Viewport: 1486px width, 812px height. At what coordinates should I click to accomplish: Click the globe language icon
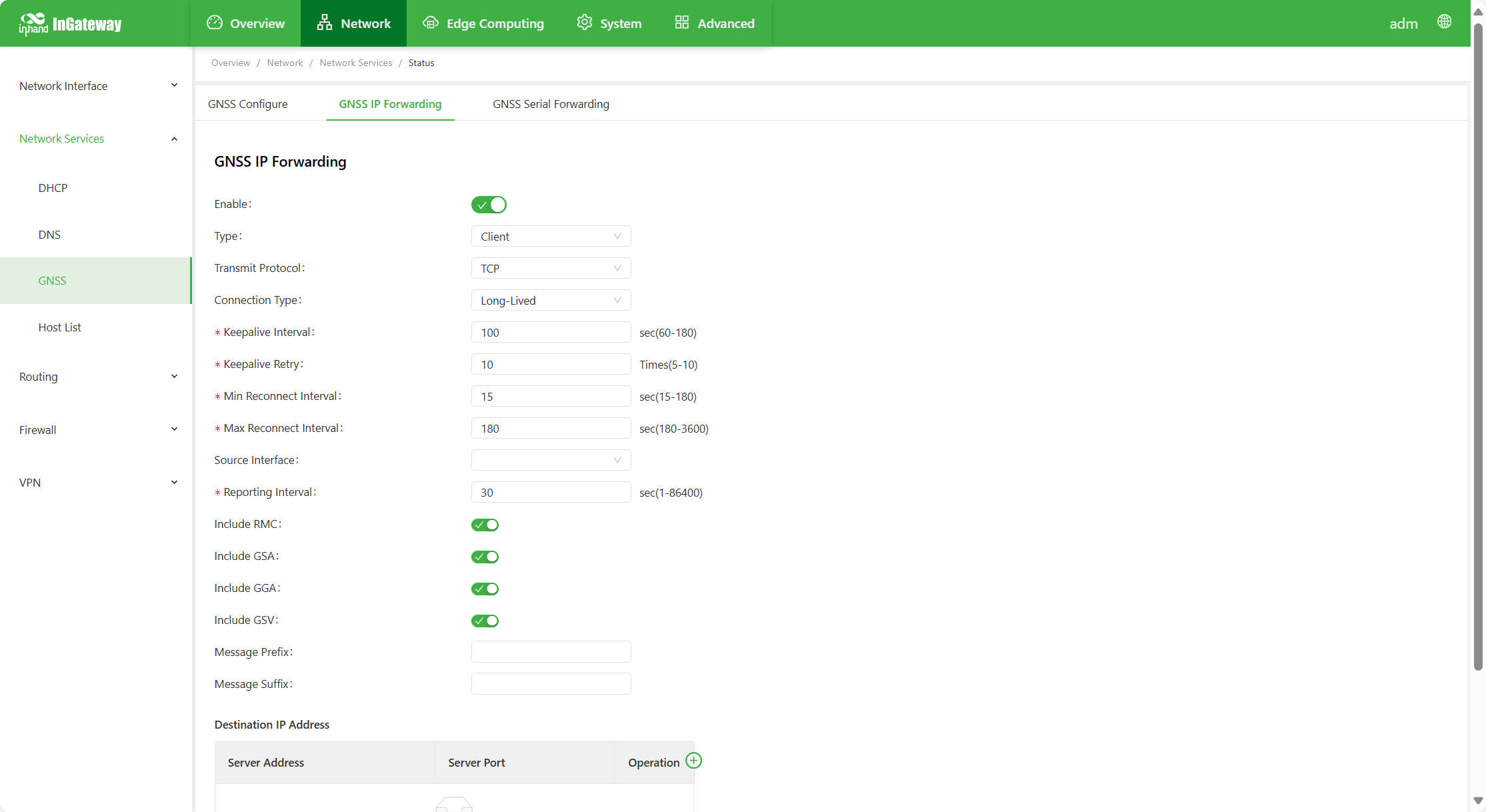(x=1444, y=22)
